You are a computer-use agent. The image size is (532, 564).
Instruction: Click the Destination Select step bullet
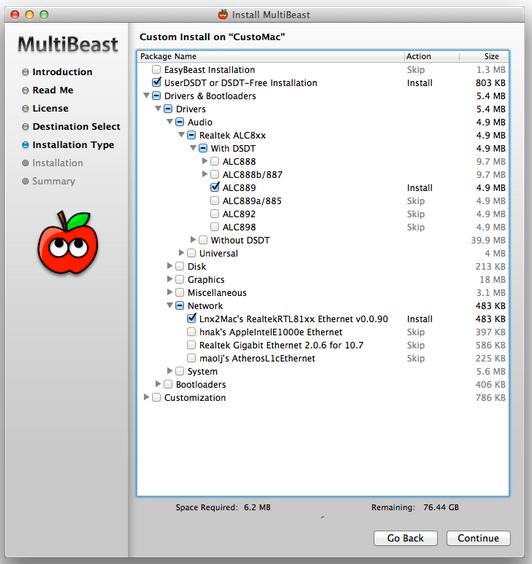(25, 127)
